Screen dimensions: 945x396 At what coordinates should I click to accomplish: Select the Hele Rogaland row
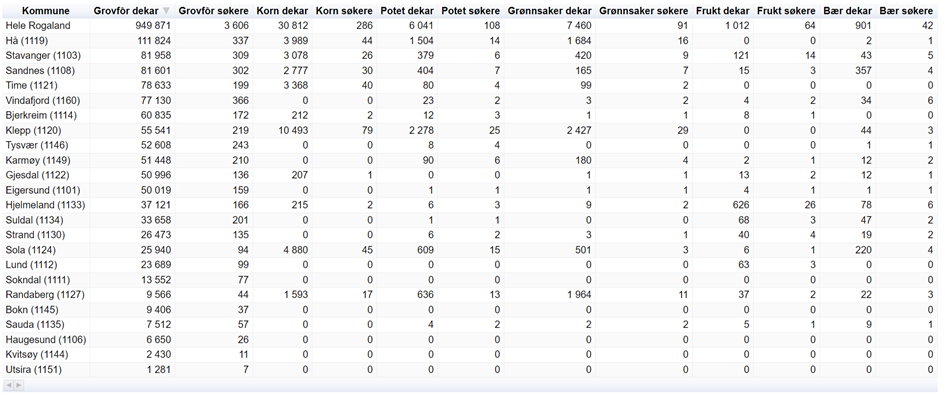470,25
